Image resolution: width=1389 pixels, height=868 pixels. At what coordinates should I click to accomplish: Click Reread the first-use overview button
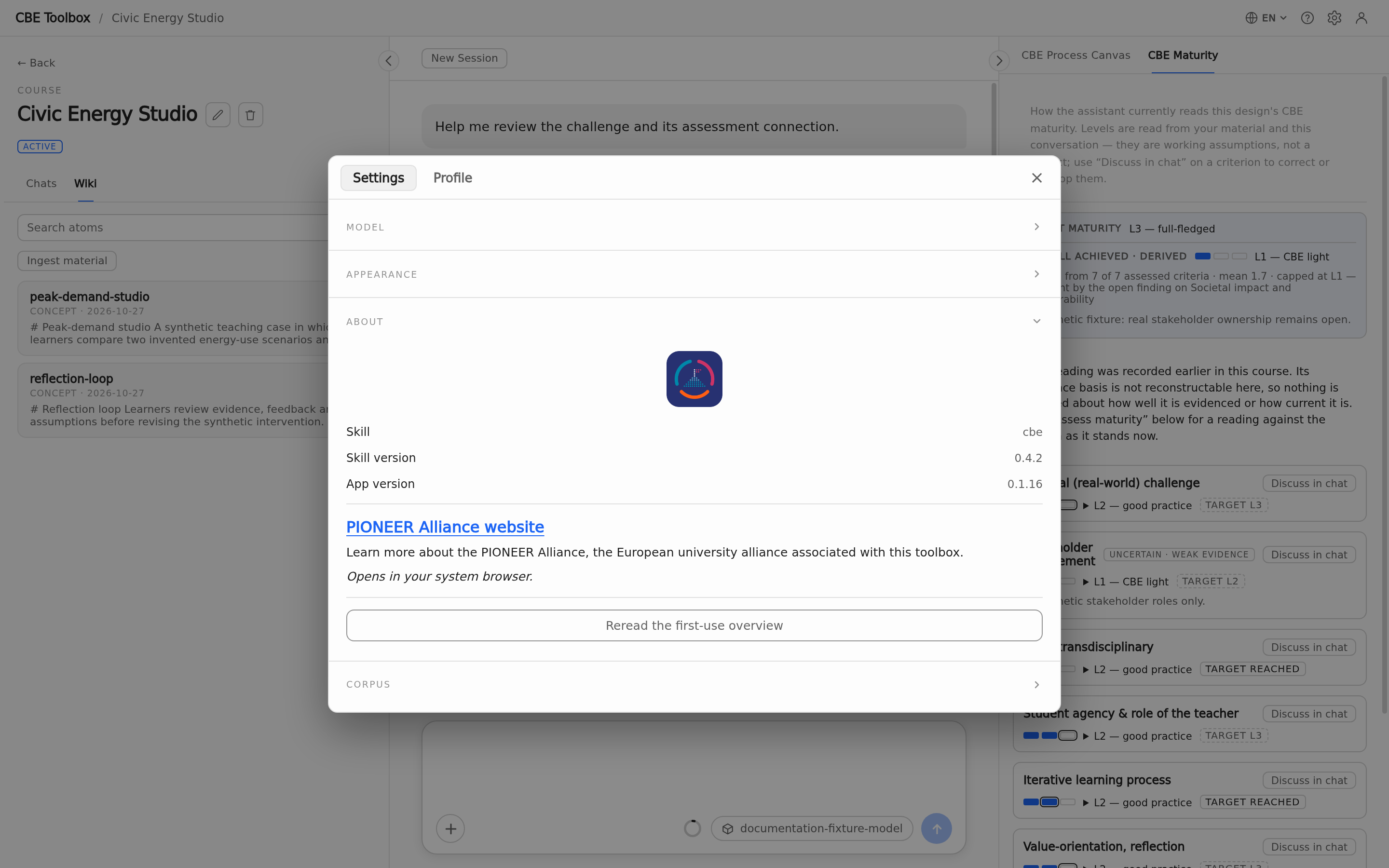694,625
